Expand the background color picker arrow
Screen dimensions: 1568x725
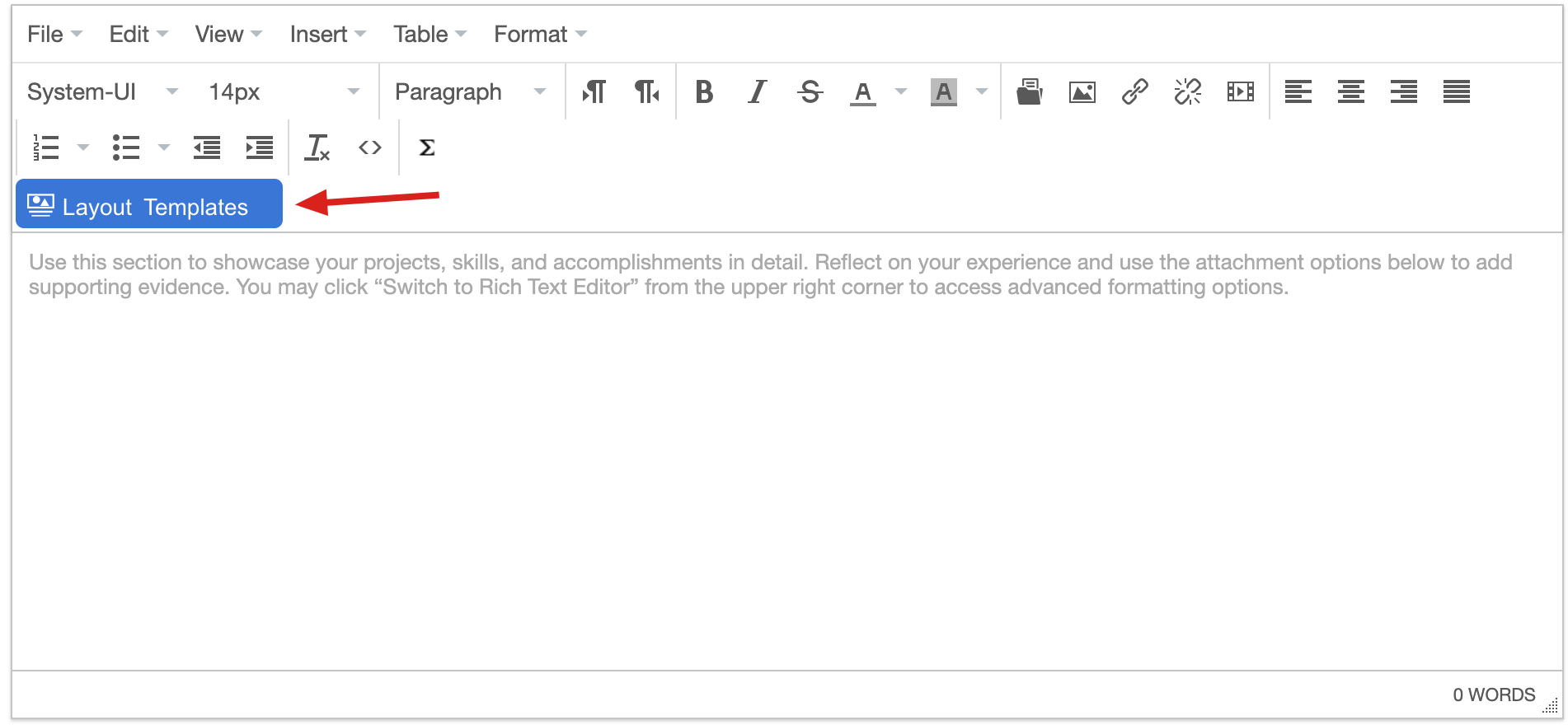[982, 91]
